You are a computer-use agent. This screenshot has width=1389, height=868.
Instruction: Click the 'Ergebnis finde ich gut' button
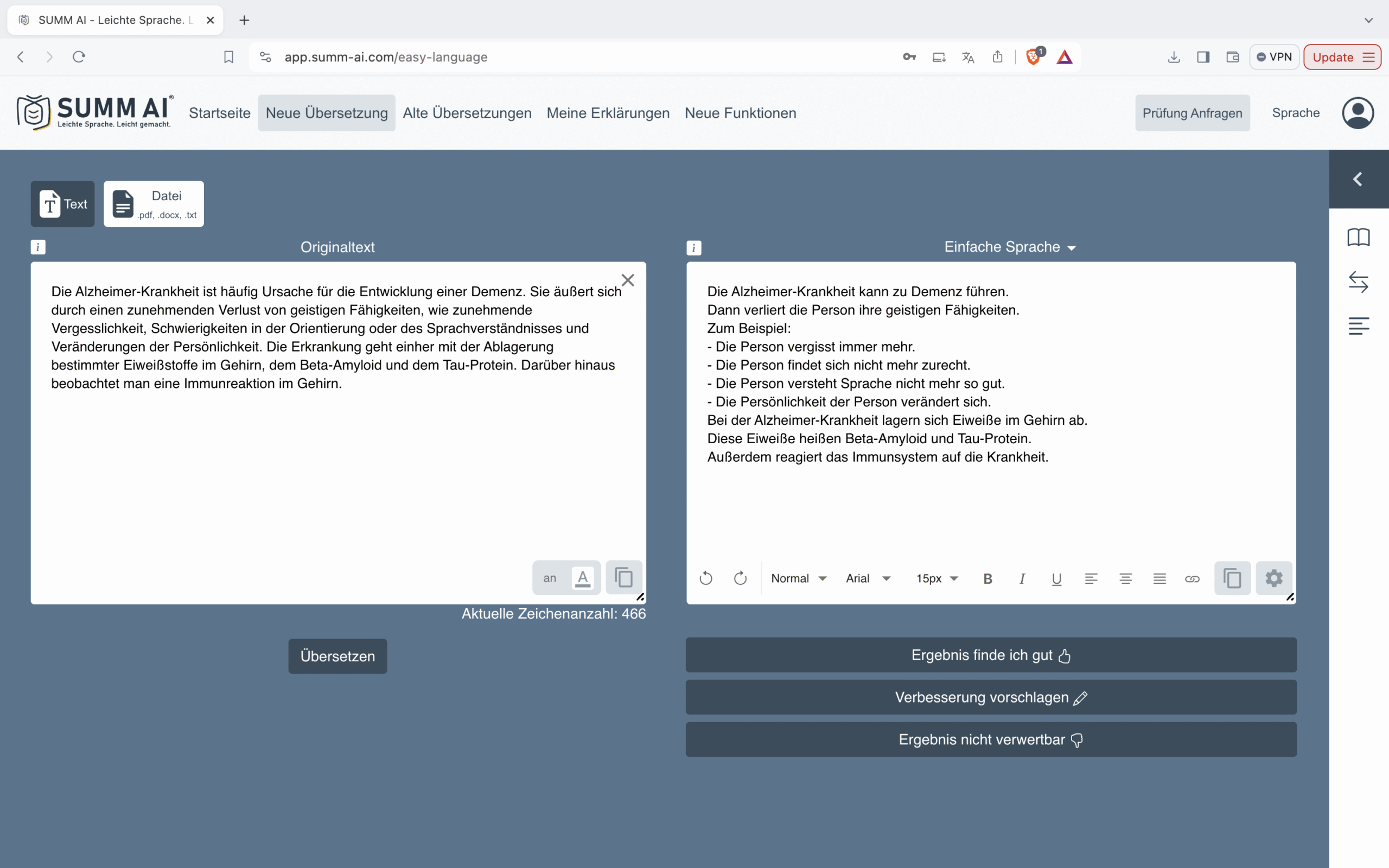click(x=991, y=655)
